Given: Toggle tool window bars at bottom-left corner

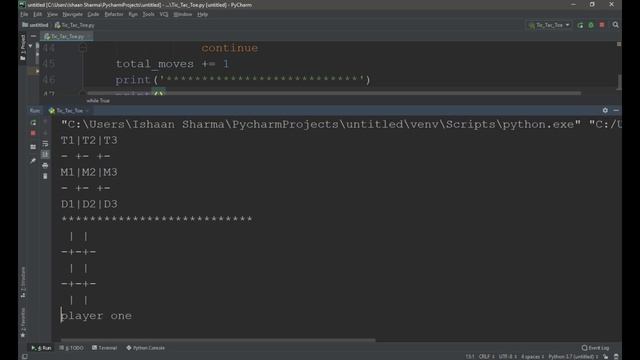Looking at the screenshot, I should click(25, 357).
